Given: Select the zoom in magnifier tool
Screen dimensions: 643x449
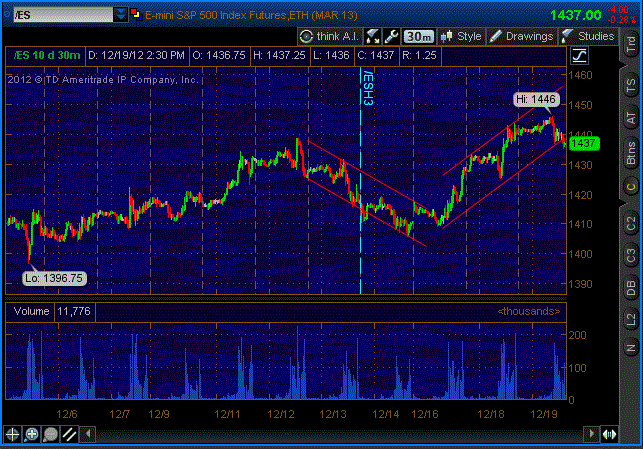Looking at the screenshot, I should pyautogui.click(x=31, y=434).
